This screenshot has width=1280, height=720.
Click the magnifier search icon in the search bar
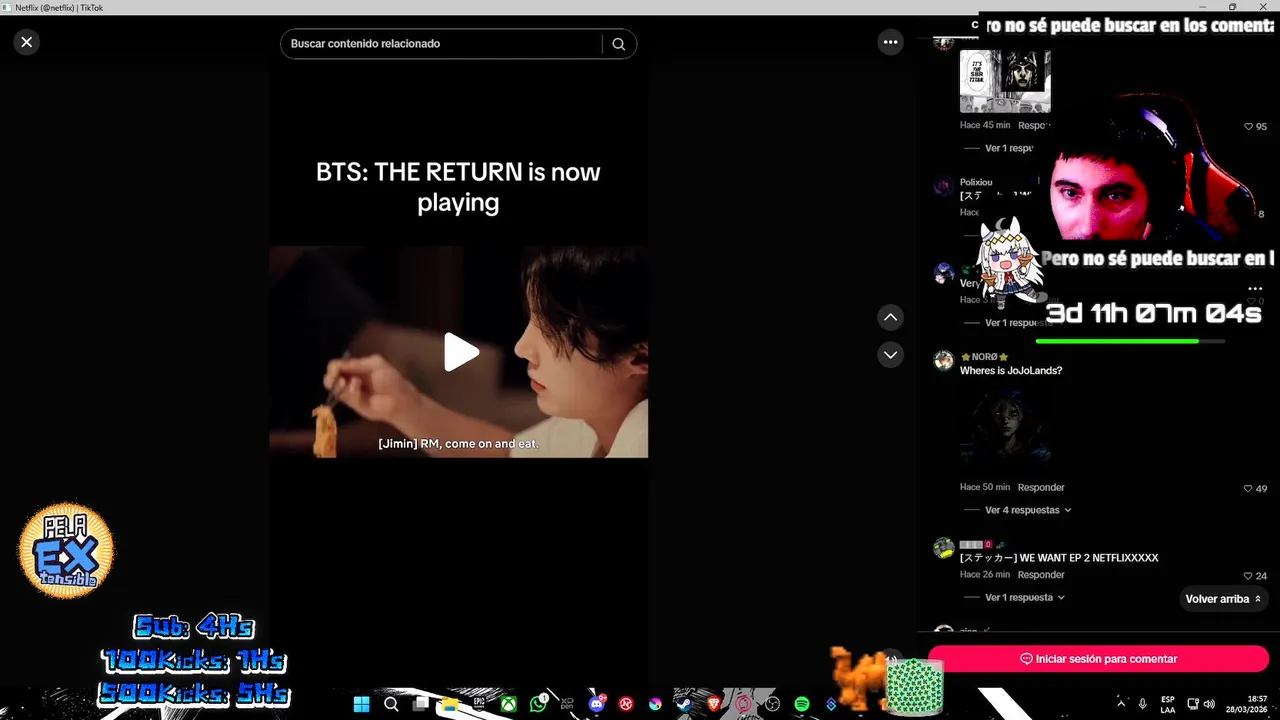(619, 44)
